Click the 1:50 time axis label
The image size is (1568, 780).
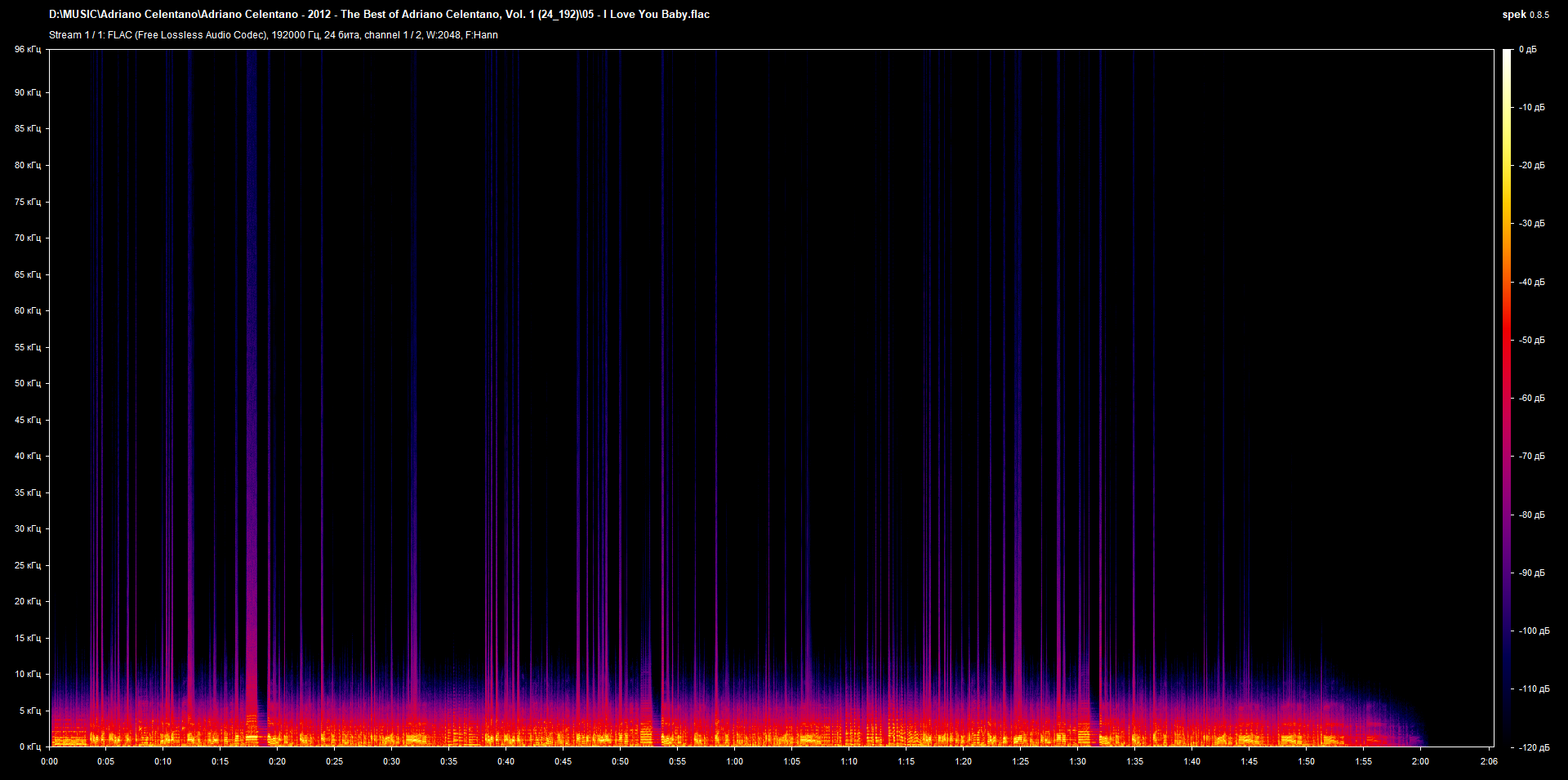click(x=1307, y=761)
